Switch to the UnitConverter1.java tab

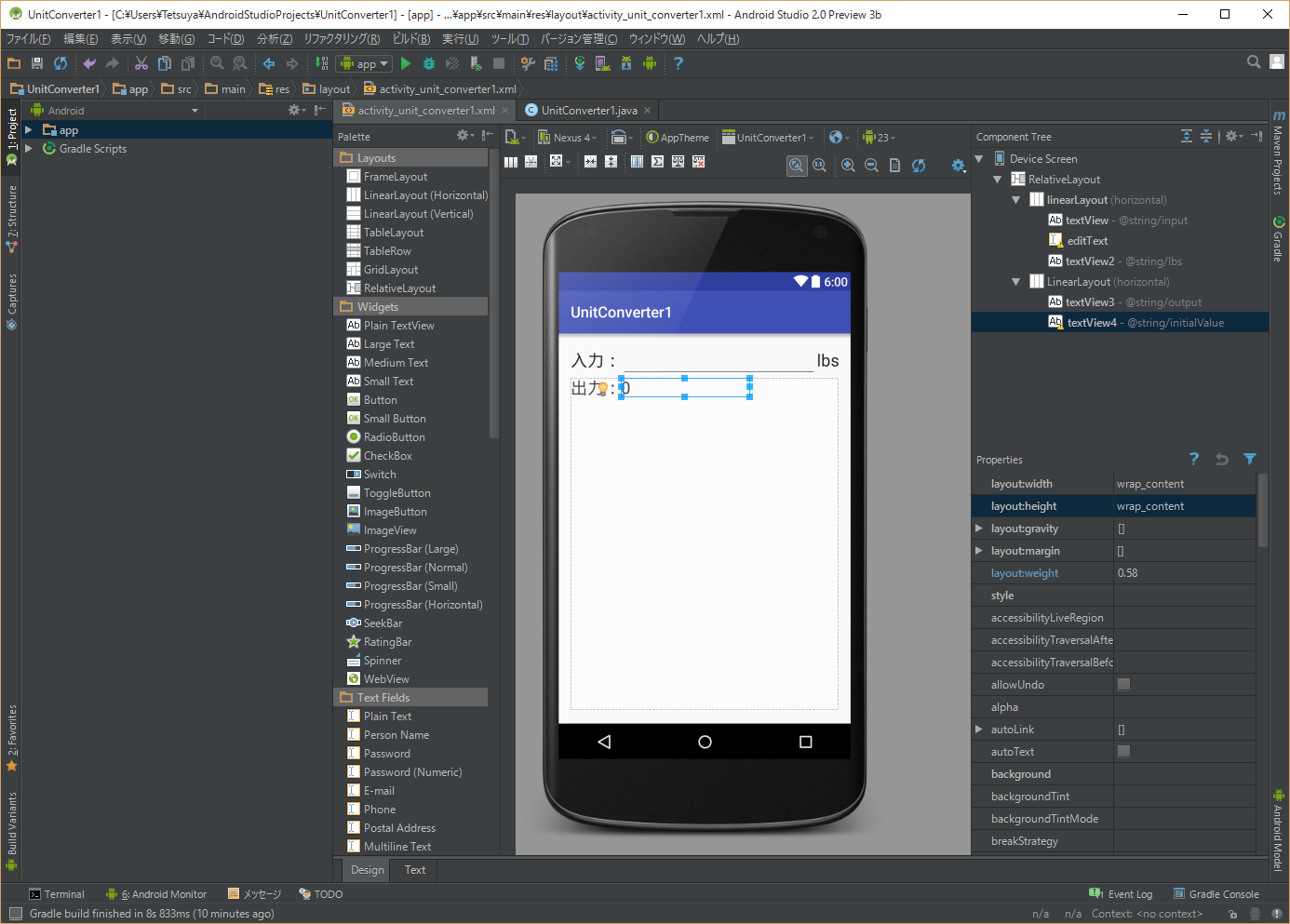(588, 110)
